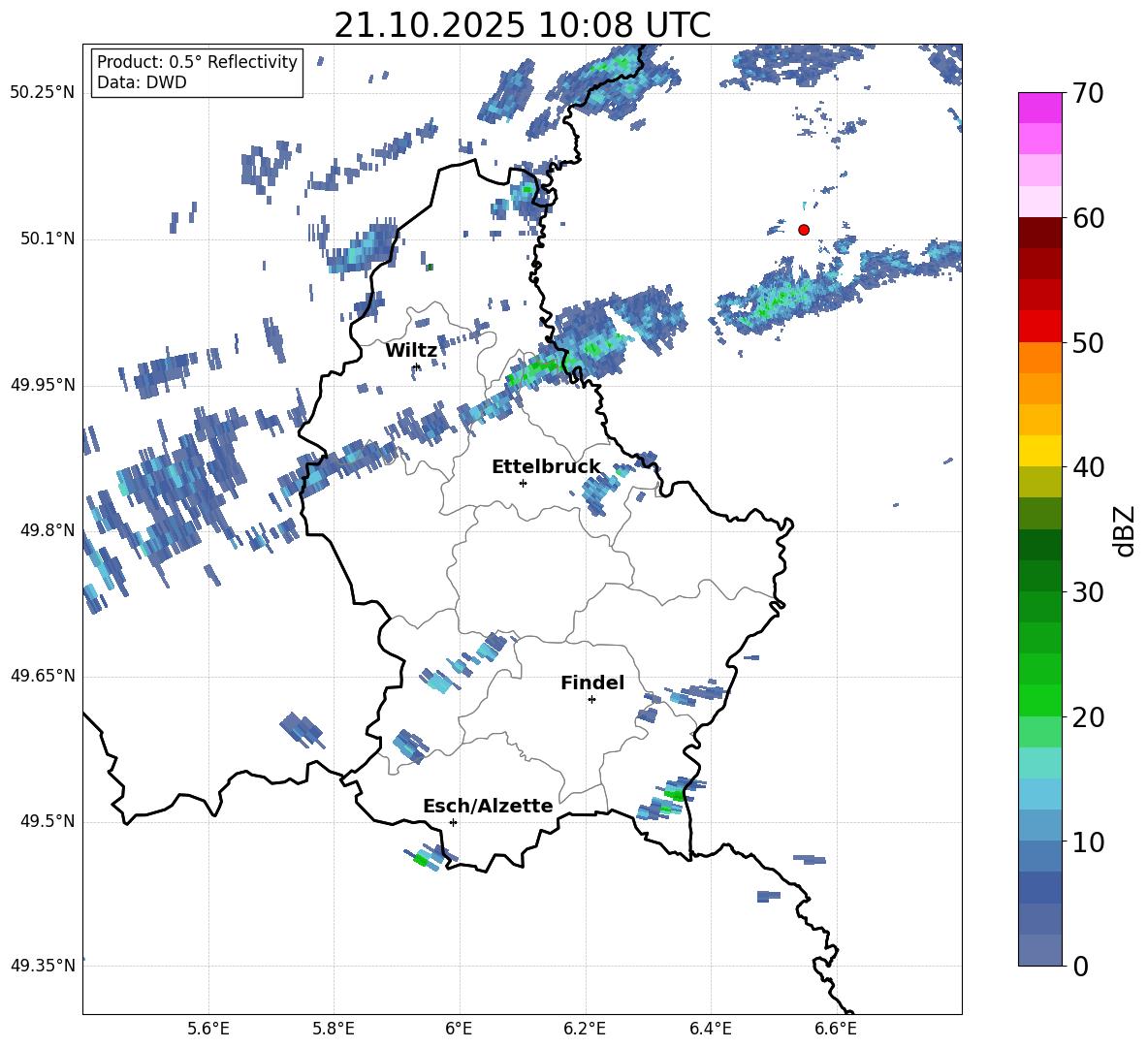1148x1048 pixels.
Task: Click the 49.8°N latitude label
Action: pos(48,530)
